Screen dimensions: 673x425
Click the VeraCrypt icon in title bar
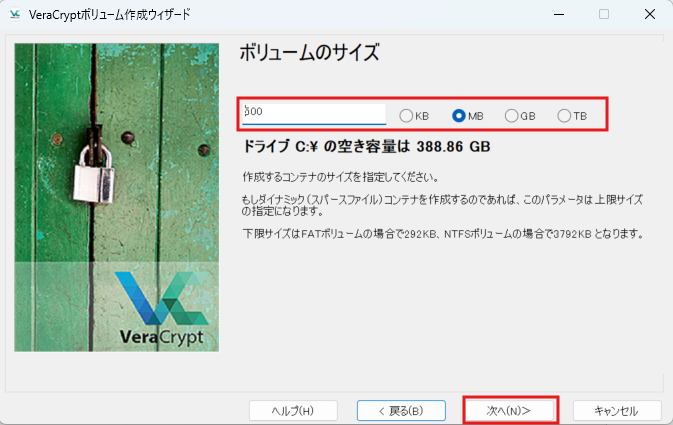click(x=15, y=14)
